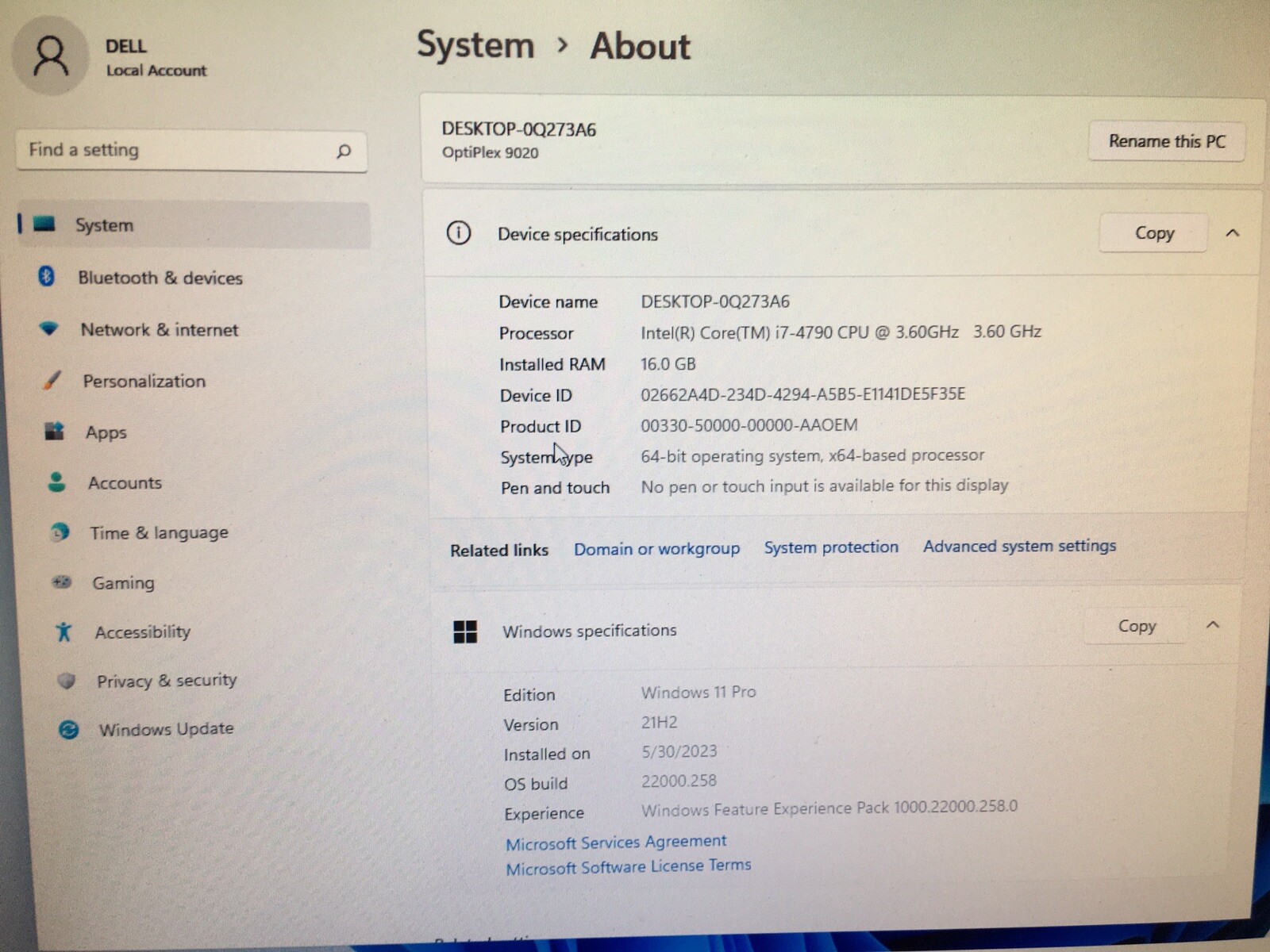Click the Accessibility figure icon
This screenshot has height=952, width=1270.
(63, 631)
